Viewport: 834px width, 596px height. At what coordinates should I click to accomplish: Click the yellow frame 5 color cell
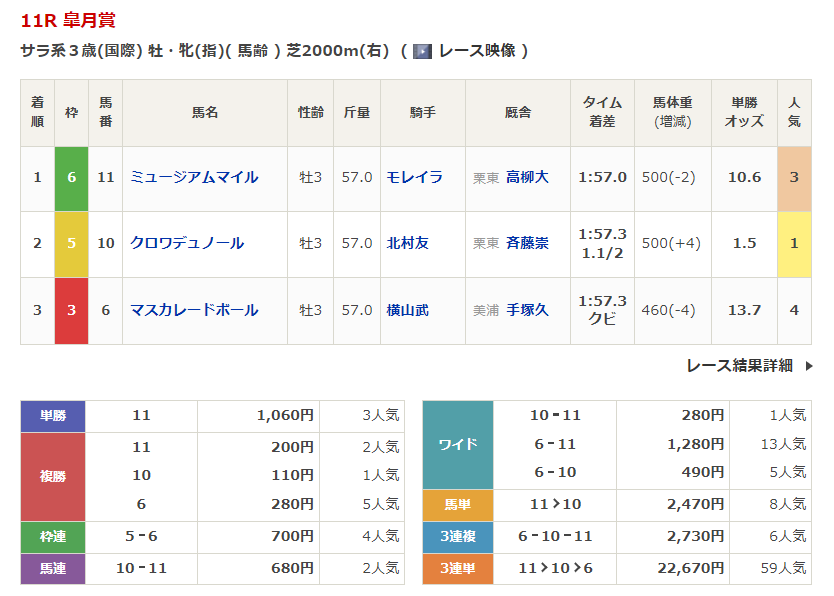coord(71,244)
